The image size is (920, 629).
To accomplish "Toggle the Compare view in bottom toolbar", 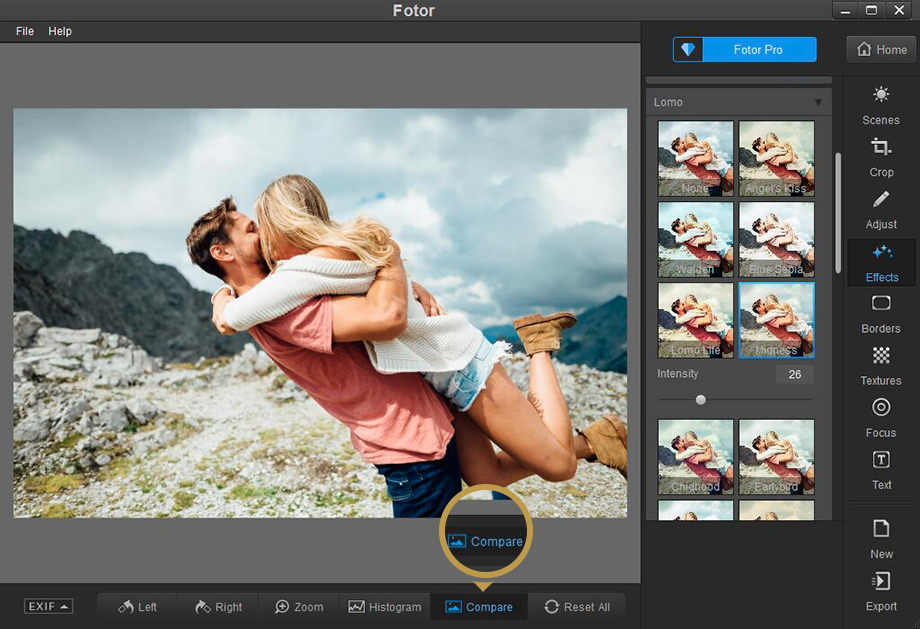I will pyautogui.click(x=479, y=607).
